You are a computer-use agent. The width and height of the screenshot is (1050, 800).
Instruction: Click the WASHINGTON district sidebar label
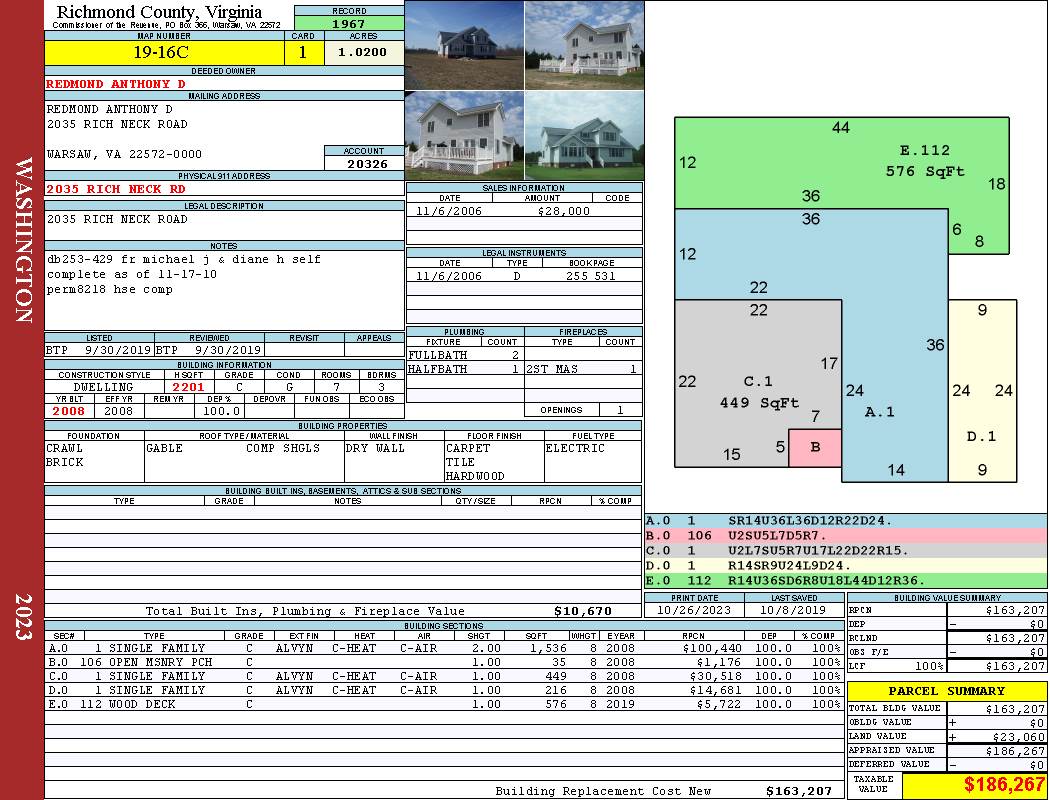coord(23,240)
